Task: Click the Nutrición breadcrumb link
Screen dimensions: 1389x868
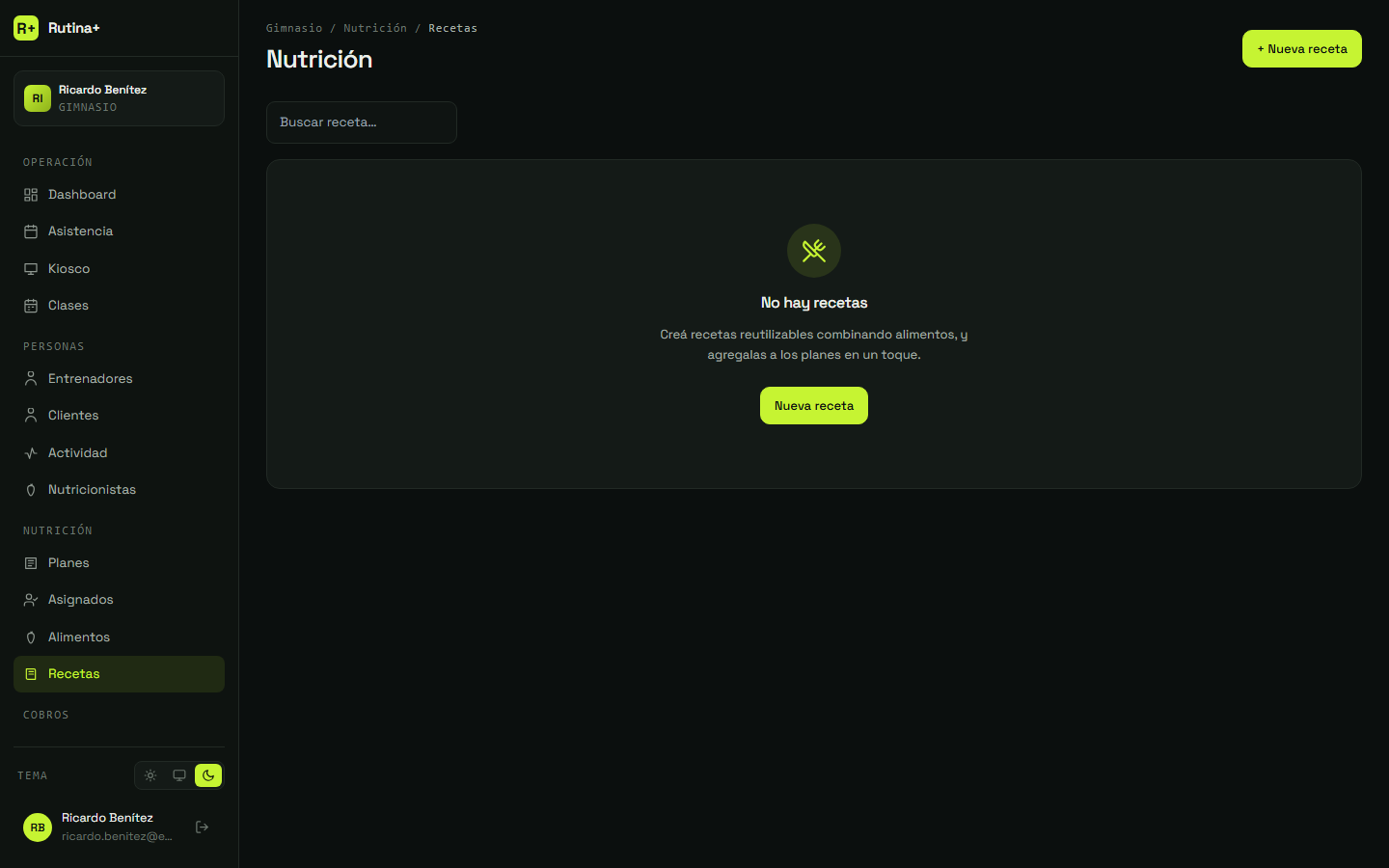Action: pyautogui.click(x=375, y=29)
